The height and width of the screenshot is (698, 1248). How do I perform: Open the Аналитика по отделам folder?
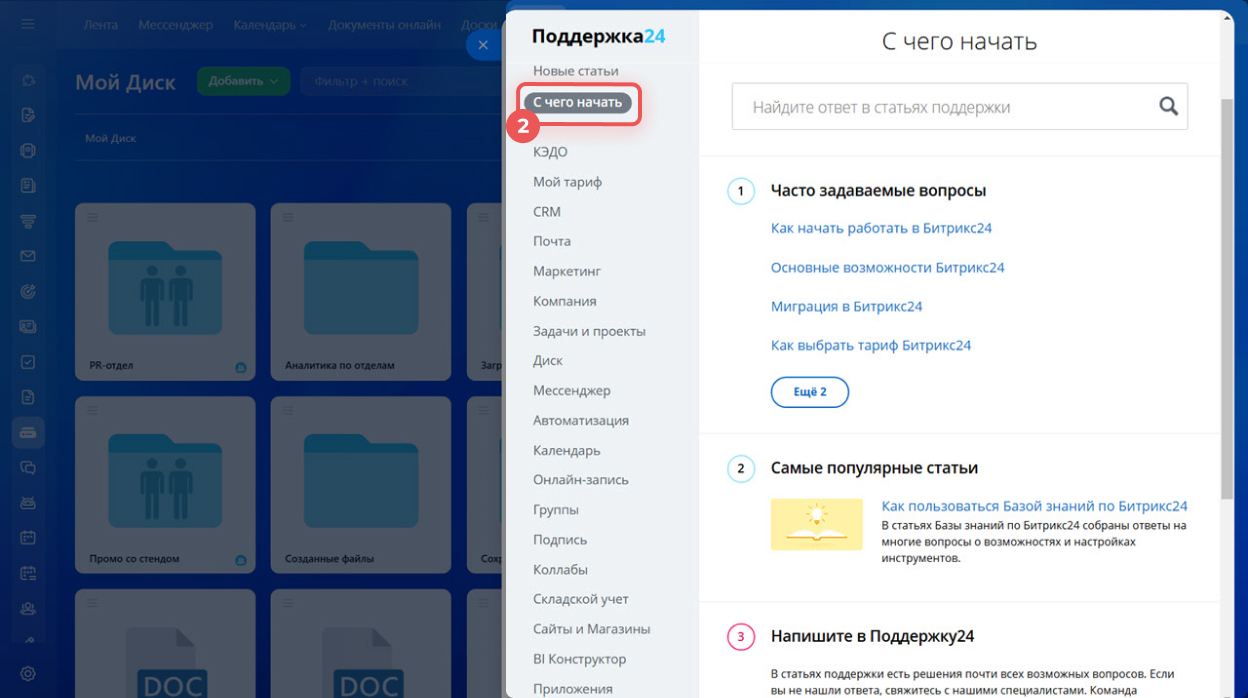[x=361, y=293]
